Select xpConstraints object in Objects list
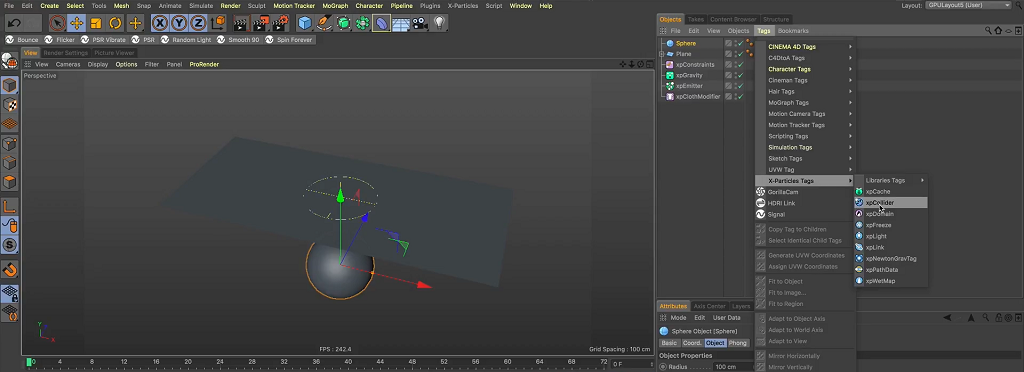 click(x=695, y=65)
